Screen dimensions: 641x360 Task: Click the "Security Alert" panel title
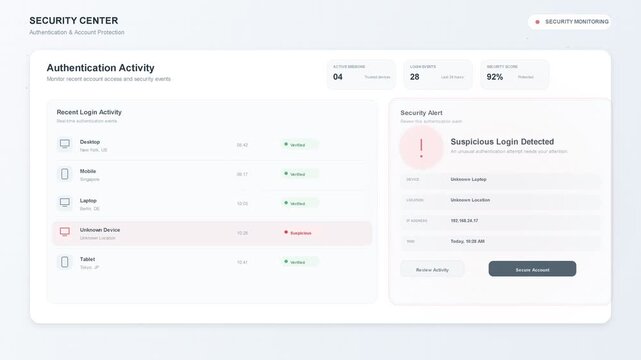[x=421, y=113]
